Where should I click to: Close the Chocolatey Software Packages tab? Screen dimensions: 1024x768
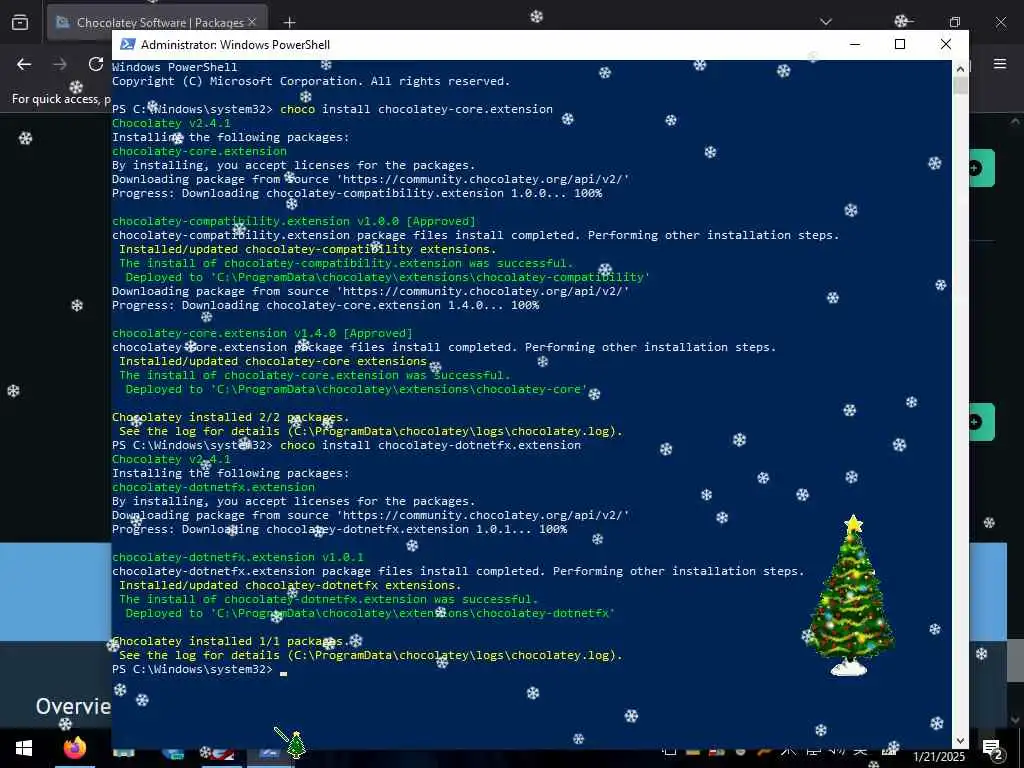pyautogui.click(x=251, y=22)
